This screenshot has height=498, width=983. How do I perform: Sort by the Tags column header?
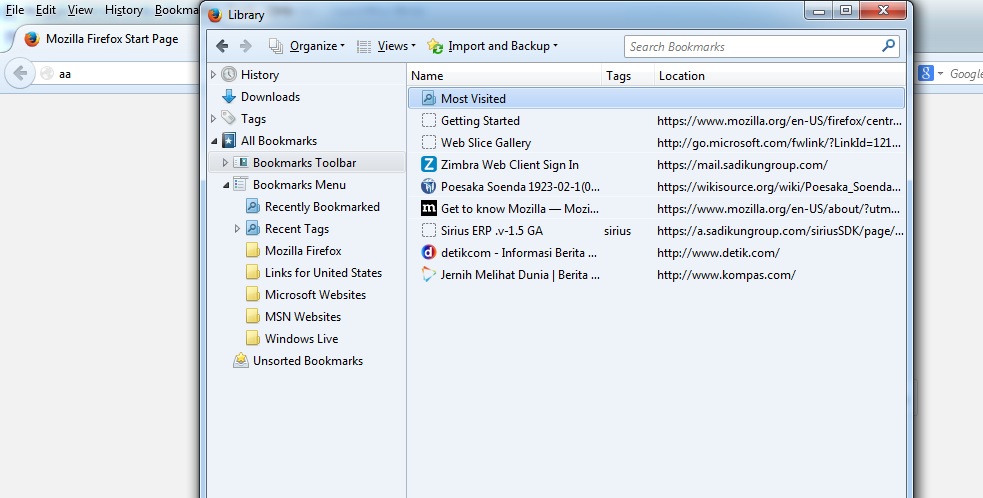point(628,75)
